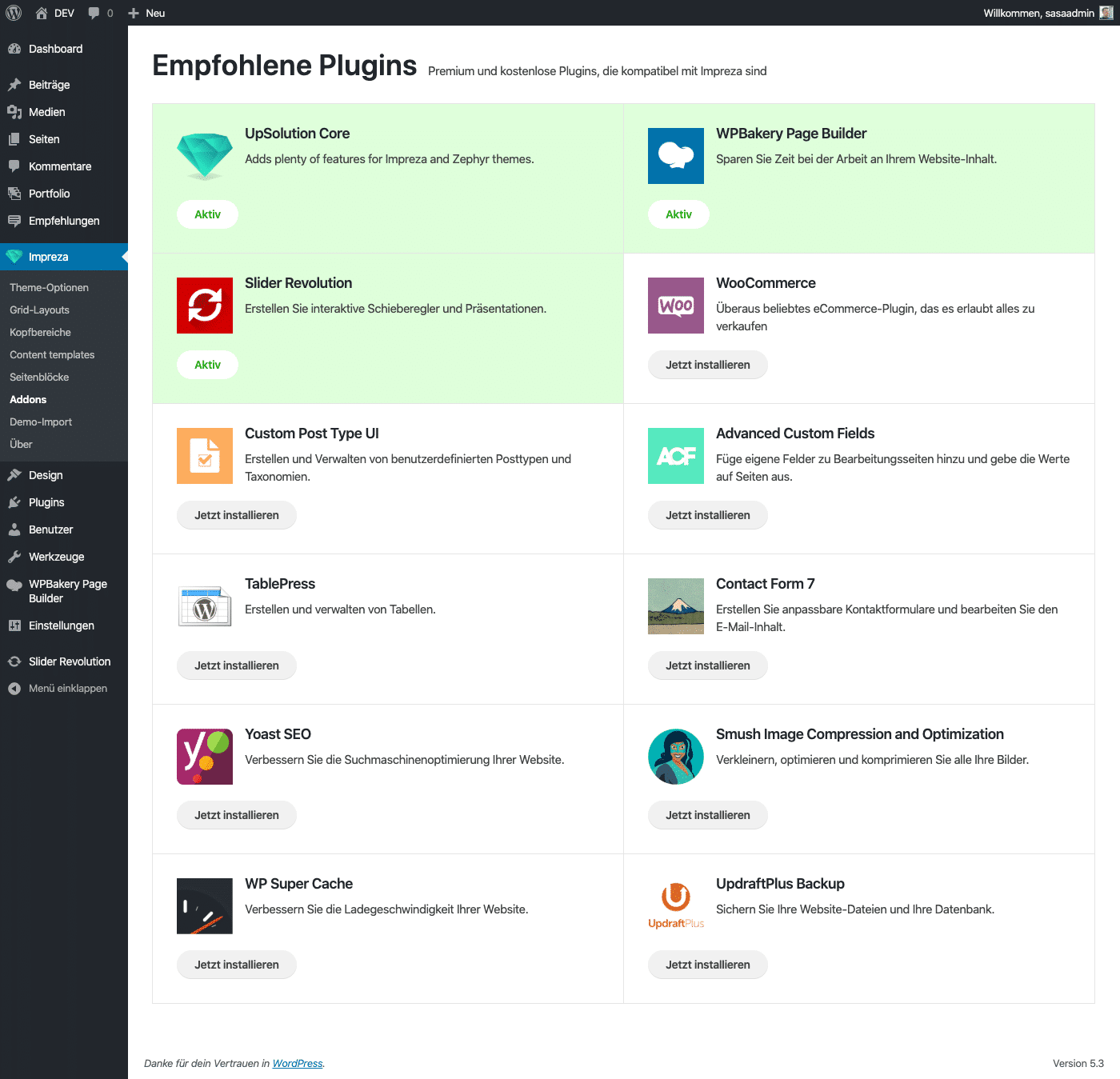This screenshot has width=1120, height=1079.
Task: Click the Kommentare speech bubble icon
Action: point(14,166)
